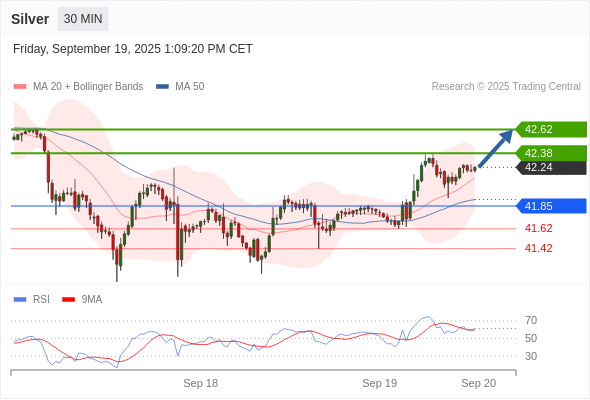The width and height of the screenshot is (590, 400).
Task: Click the Sep 20 axis date
Action: 479,383
